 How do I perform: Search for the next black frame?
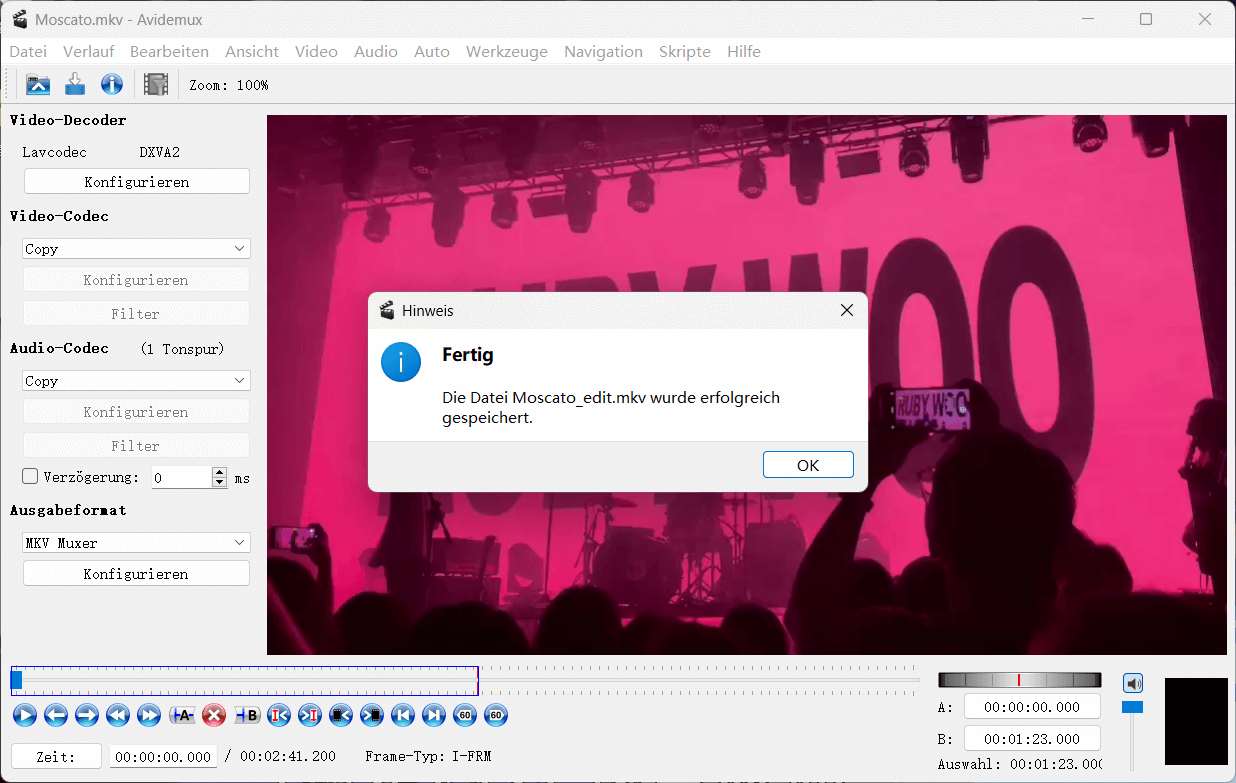[372, 715]
